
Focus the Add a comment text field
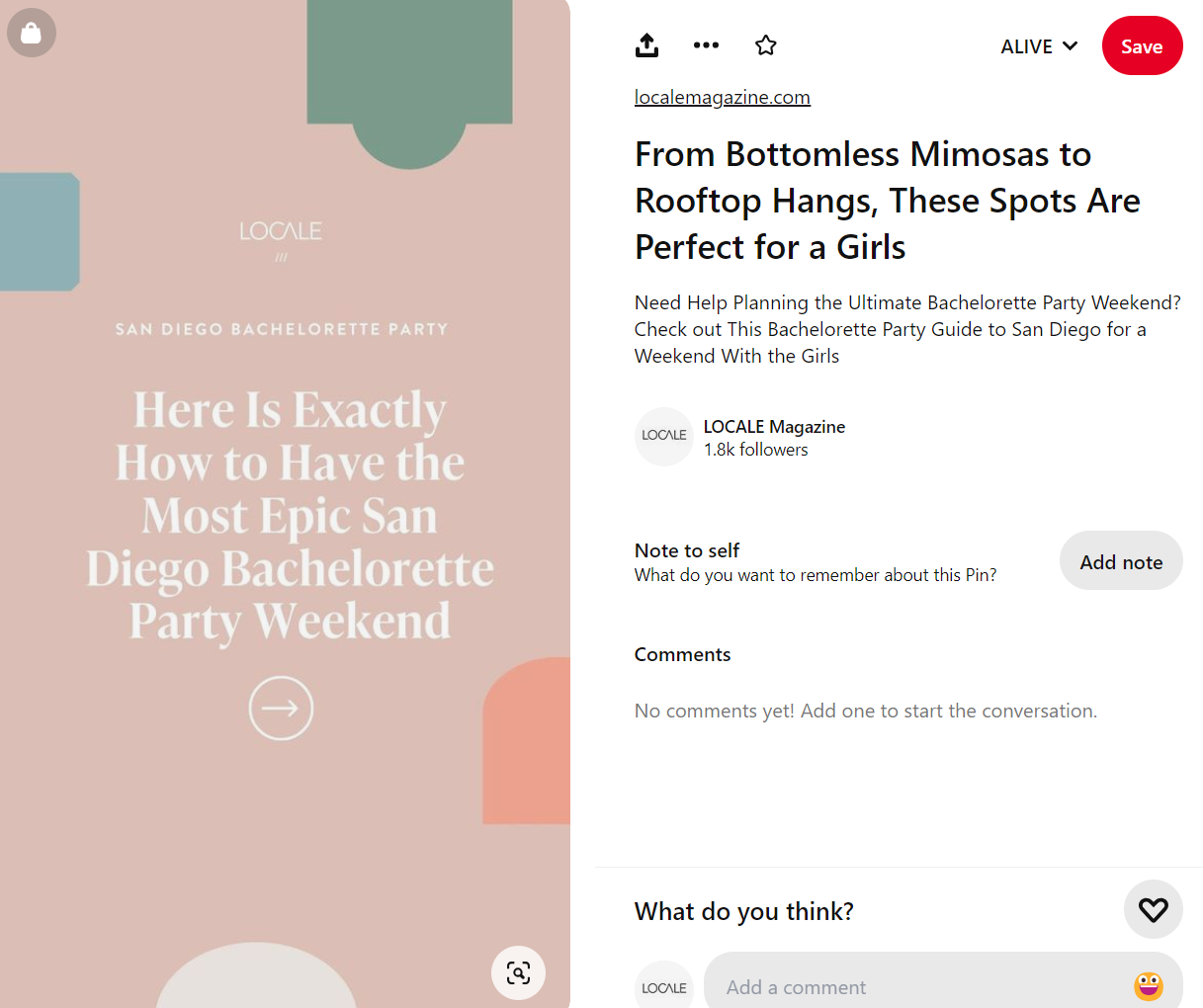pos(919,986)
